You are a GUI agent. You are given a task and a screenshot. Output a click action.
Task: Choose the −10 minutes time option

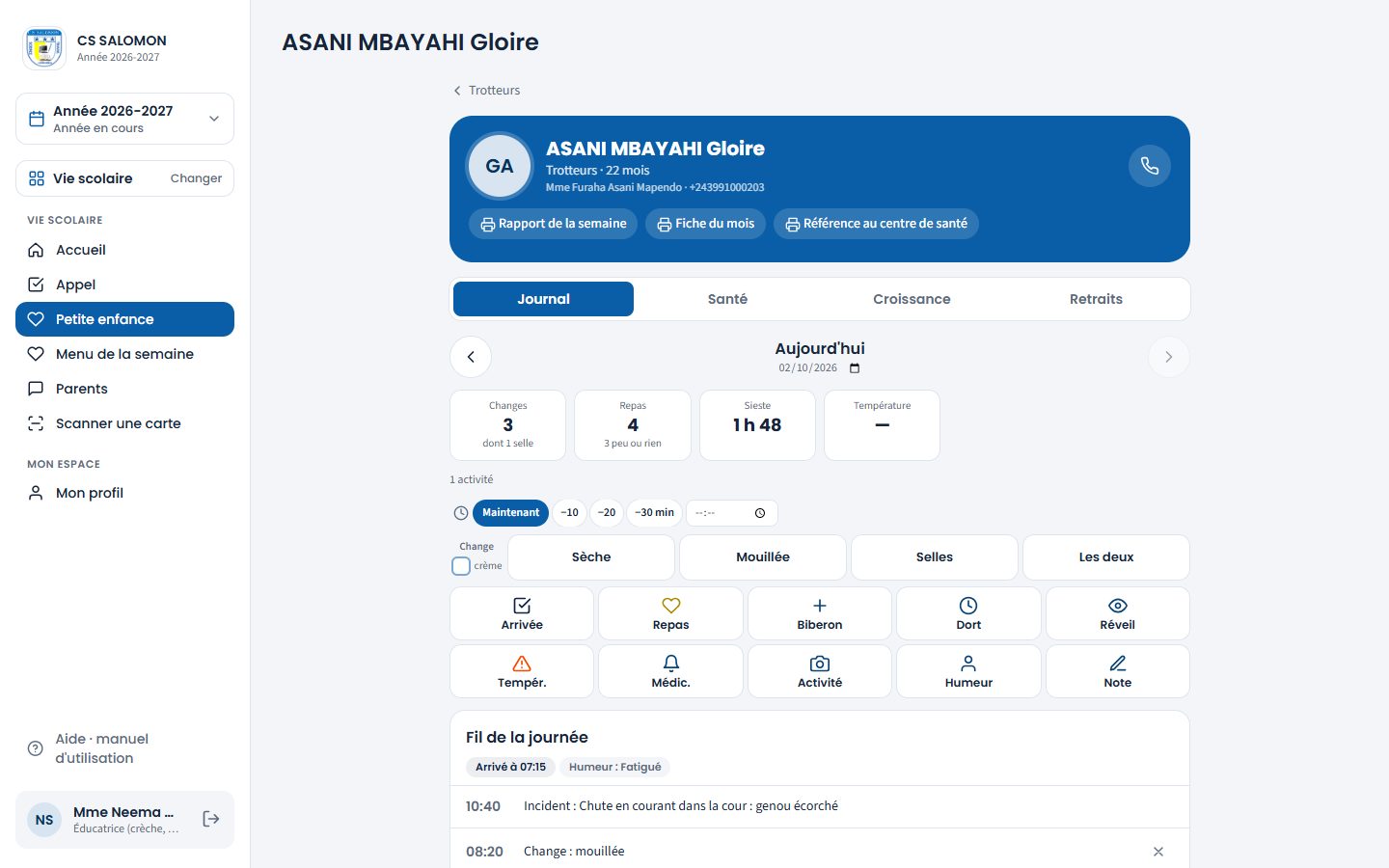[570, 513]
